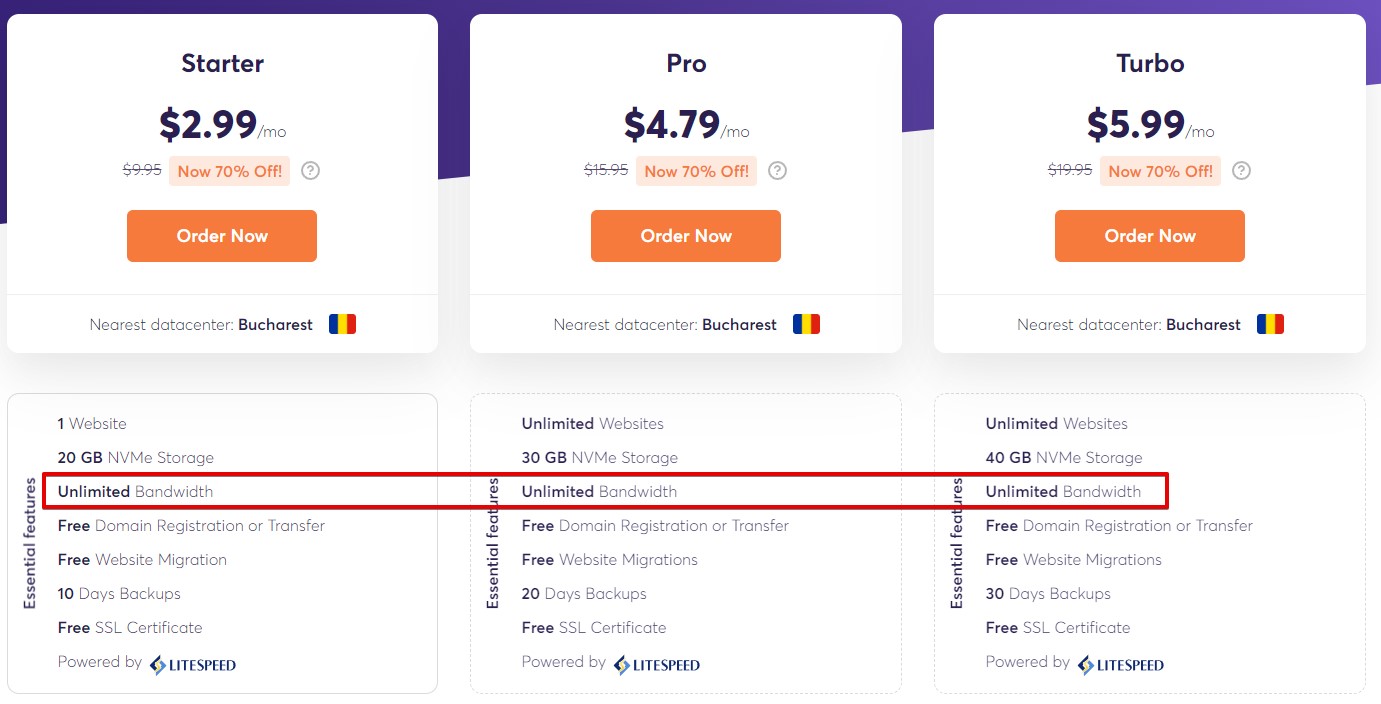
Task: Order the Starter plan now
Action: (x=222, y=236)
